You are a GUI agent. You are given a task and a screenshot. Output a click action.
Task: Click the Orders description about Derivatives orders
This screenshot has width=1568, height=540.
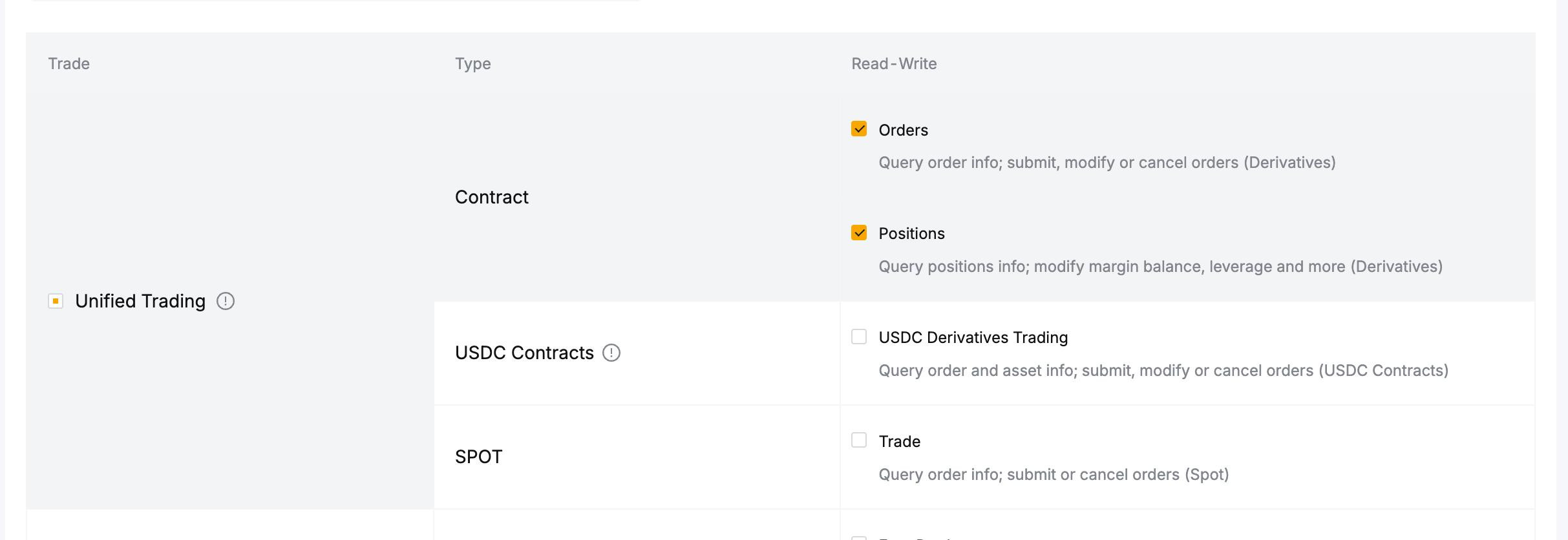pos(1107,163)
